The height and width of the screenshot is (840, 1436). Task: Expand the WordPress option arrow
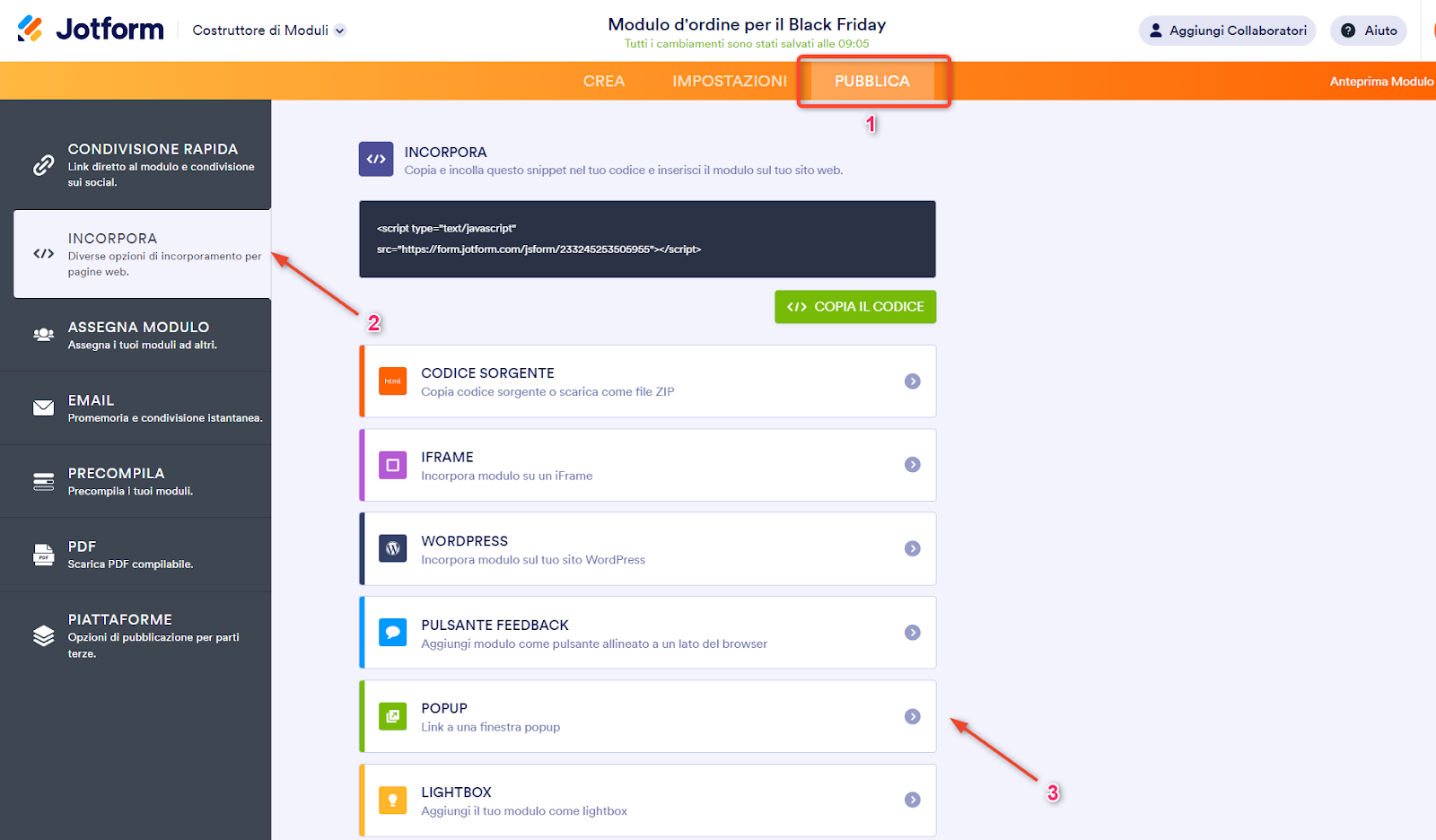[x=913, y=548]
